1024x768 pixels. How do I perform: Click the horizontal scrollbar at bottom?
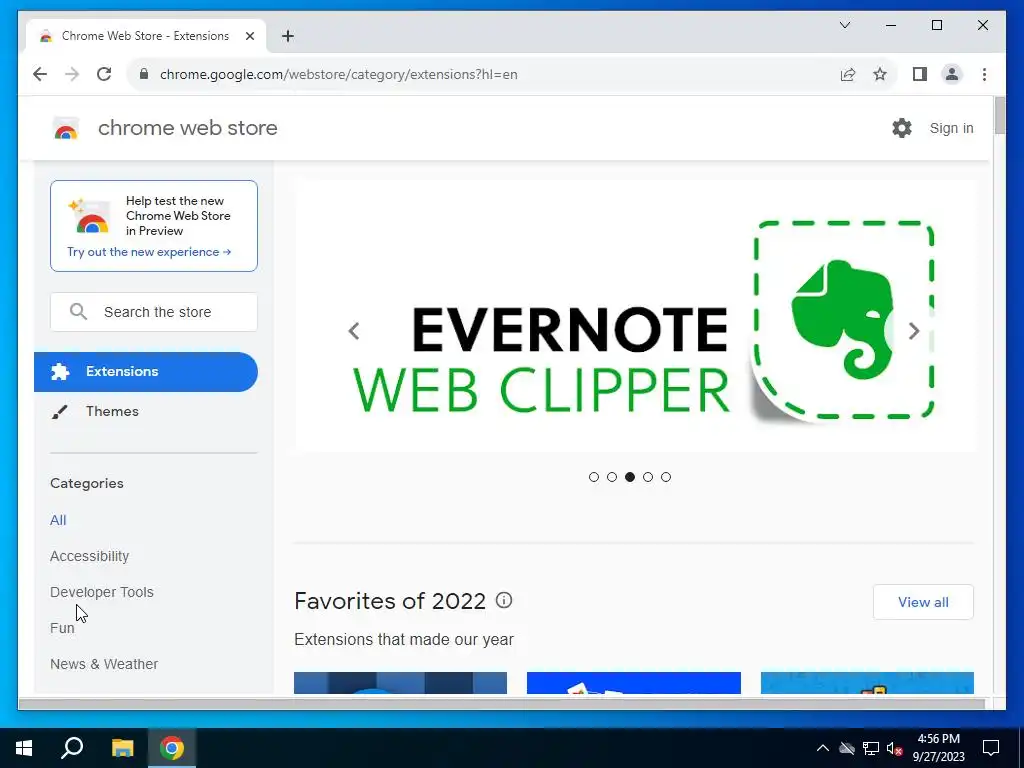pyautogui.click(x=501, y=703)
